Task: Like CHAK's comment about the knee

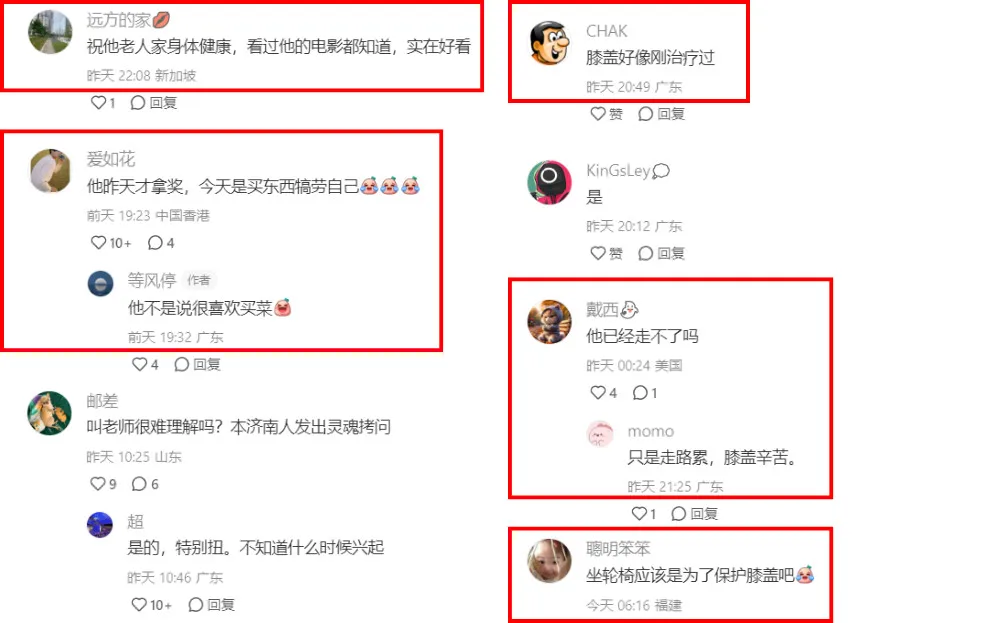Action: [606, 114]
